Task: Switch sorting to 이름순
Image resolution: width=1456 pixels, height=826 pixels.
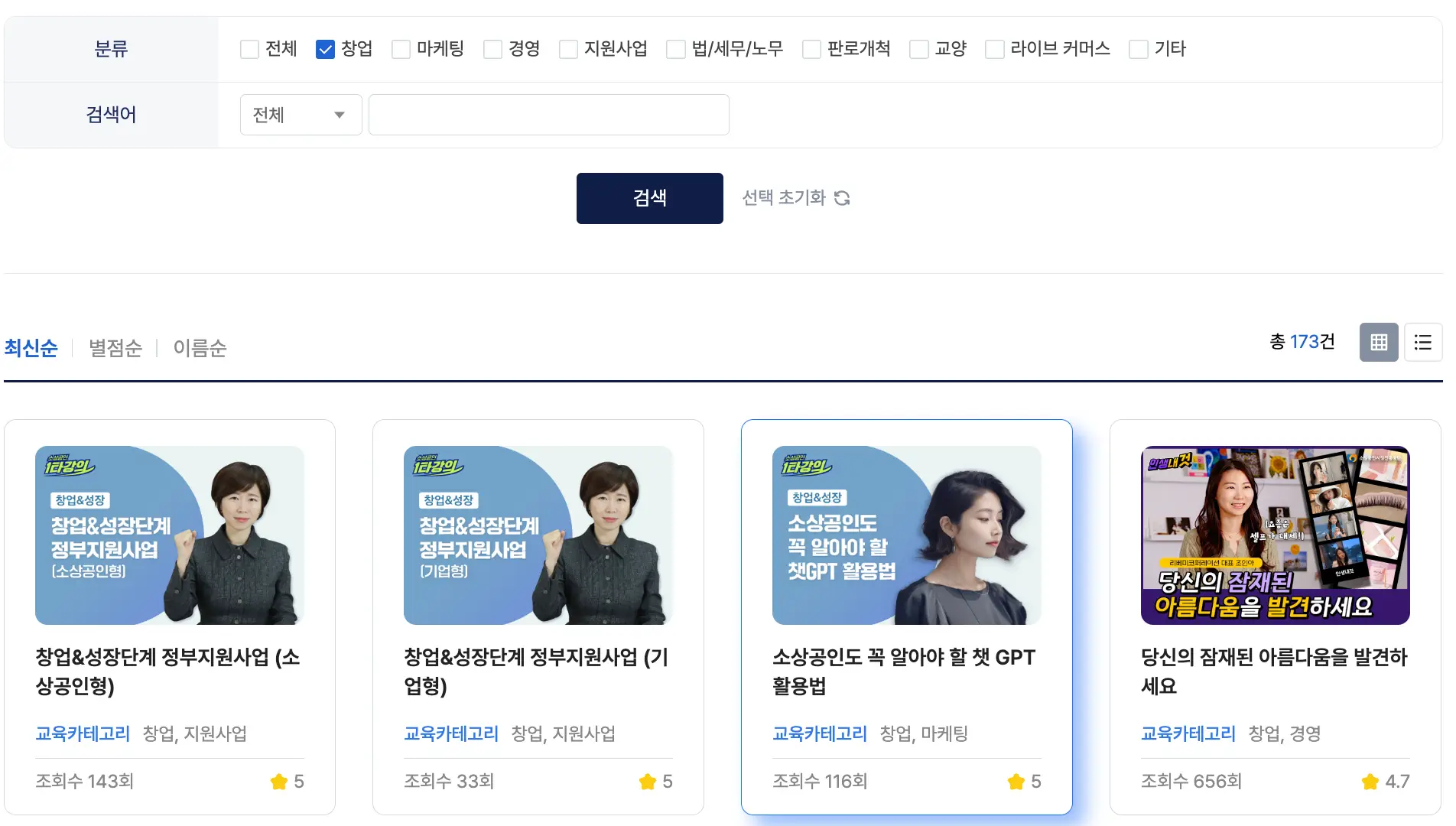Action: [x=199, y=348]
